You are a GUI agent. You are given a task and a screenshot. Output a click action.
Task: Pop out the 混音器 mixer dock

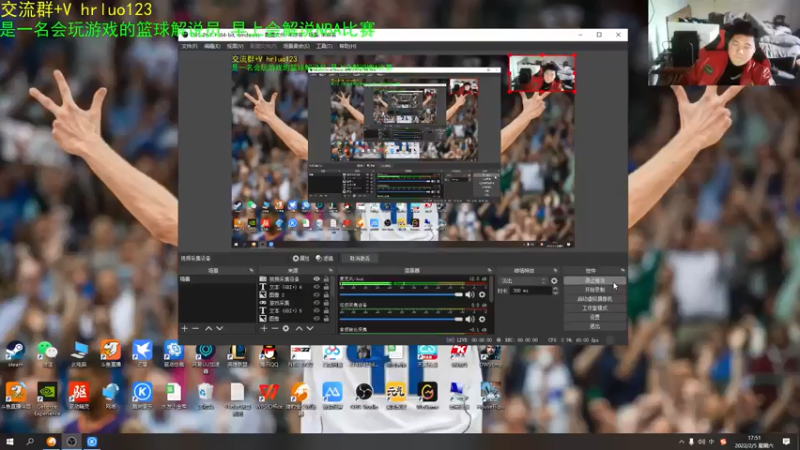[x=489, y=270]
